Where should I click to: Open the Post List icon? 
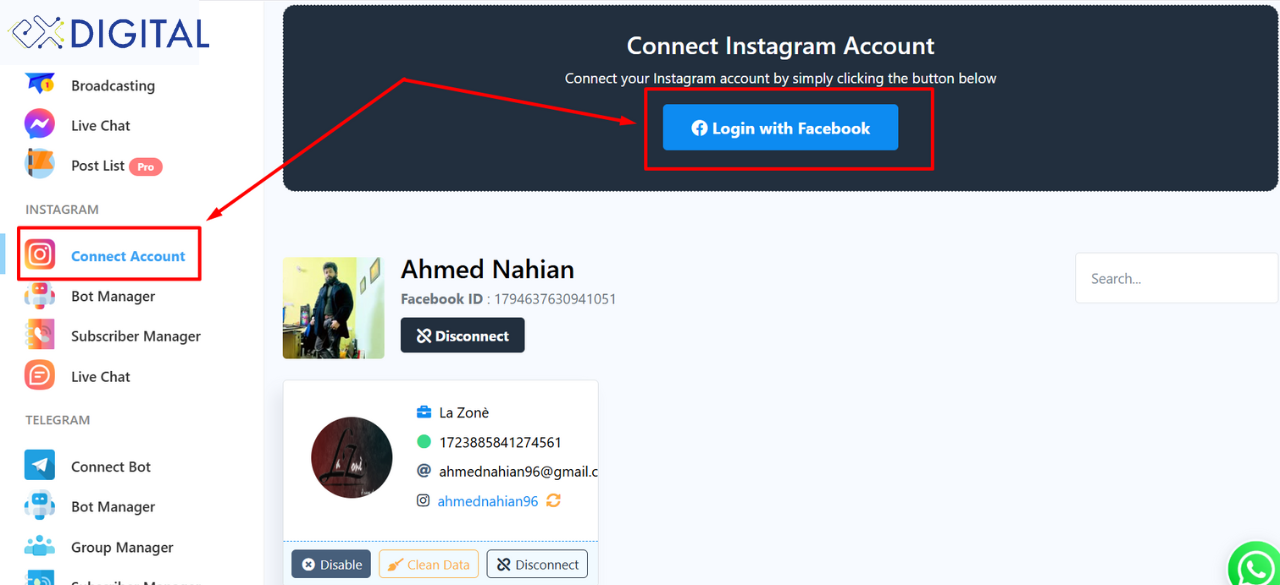(40, 164)
